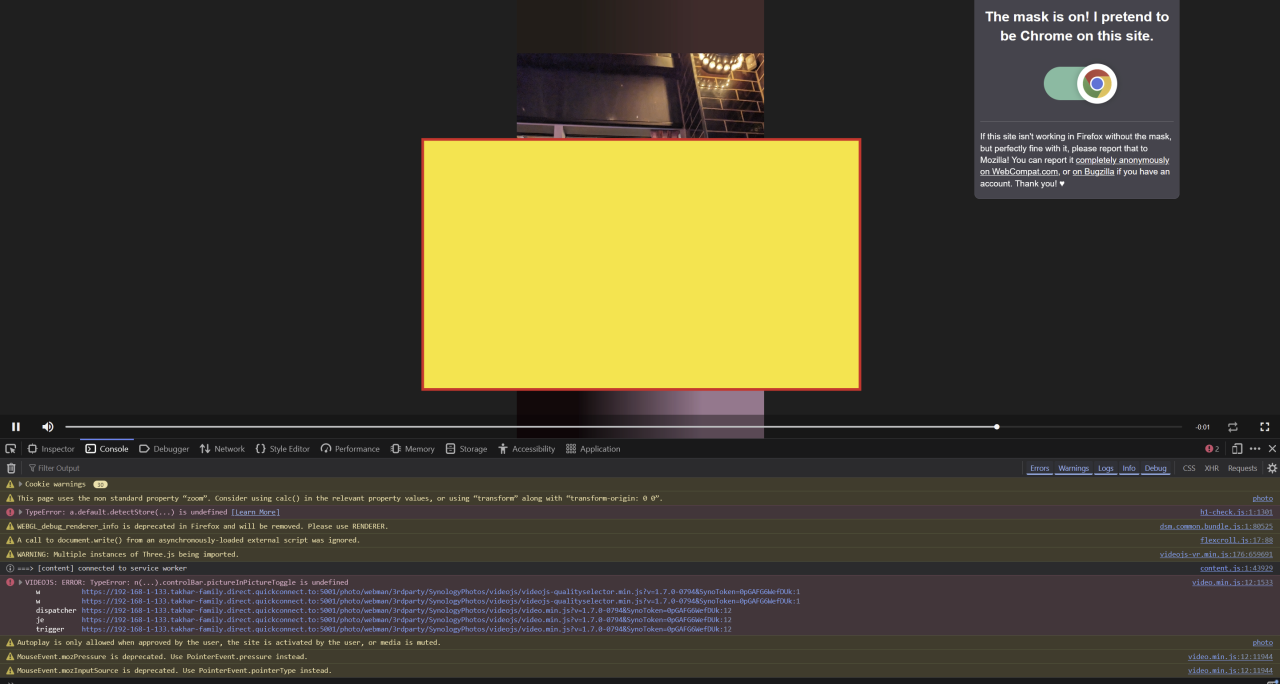Click the Learn More link
Screen dimensions: 1280x684
[255, 512]
